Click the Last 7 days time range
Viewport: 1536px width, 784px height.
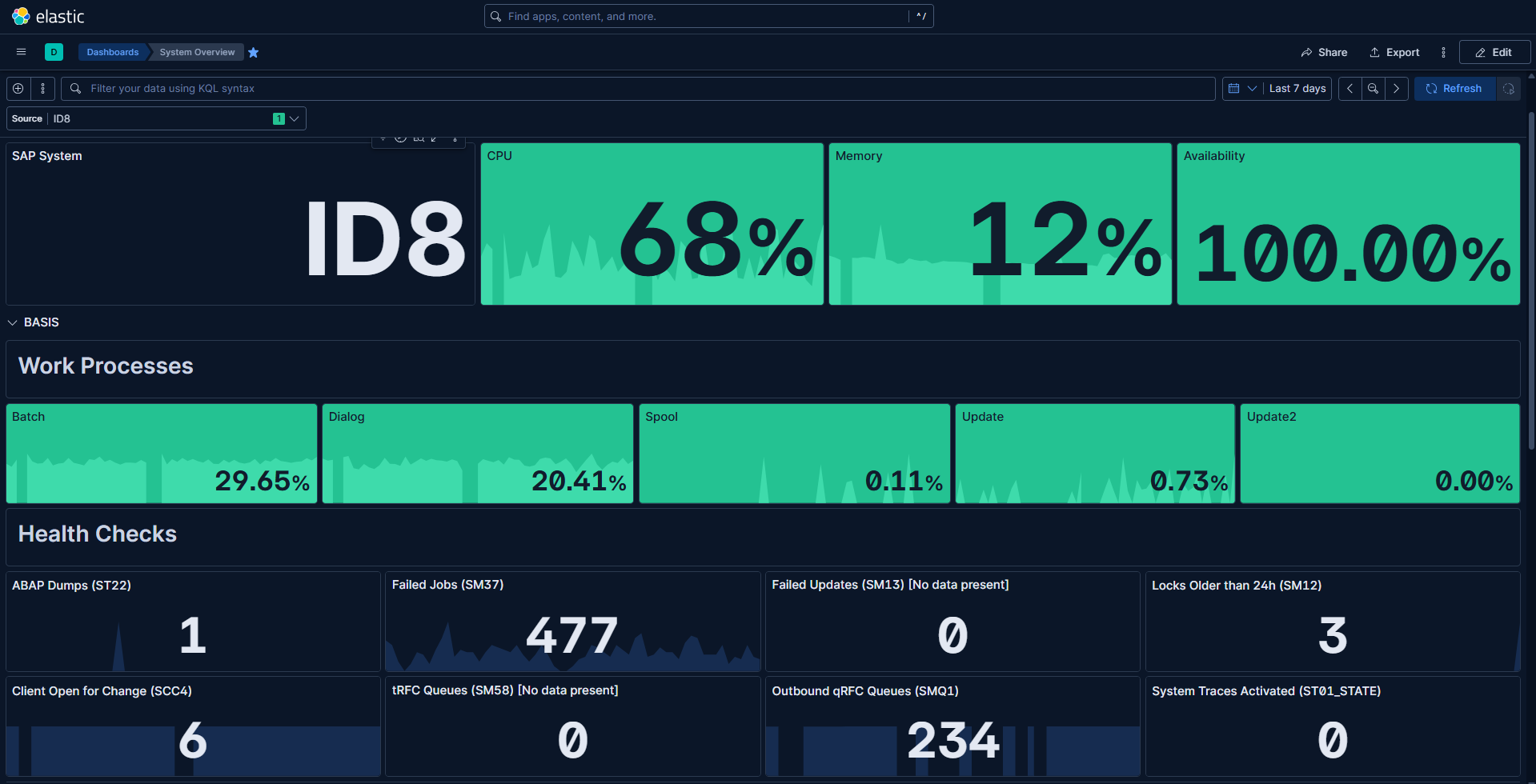click(x=1297, y=89)
